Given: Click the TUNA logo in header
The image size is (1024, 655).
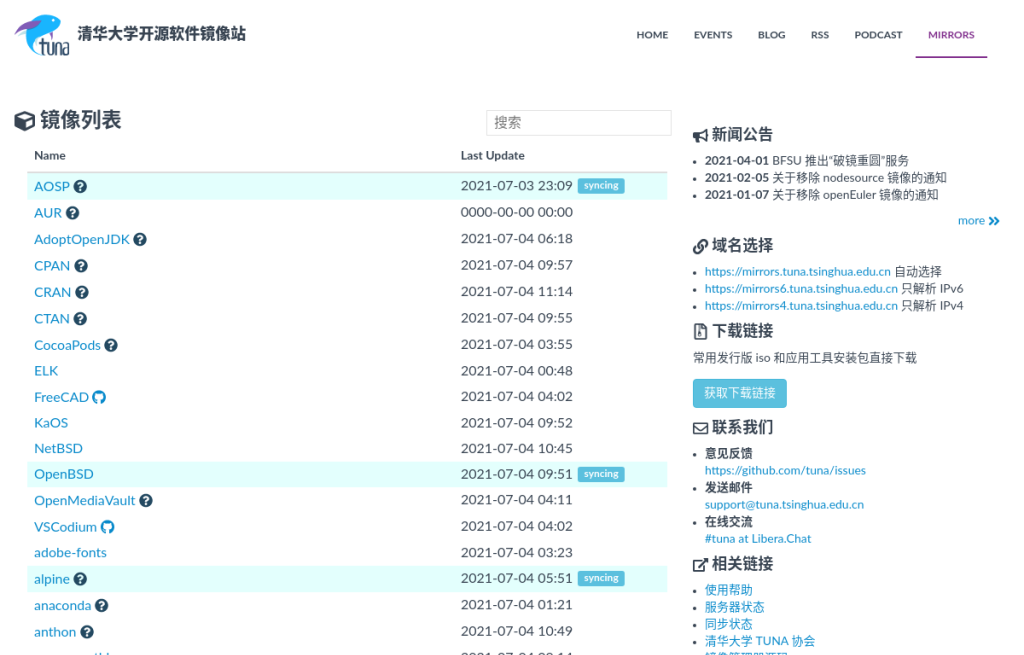Looking at the screenshot, I should pos(42,35).
